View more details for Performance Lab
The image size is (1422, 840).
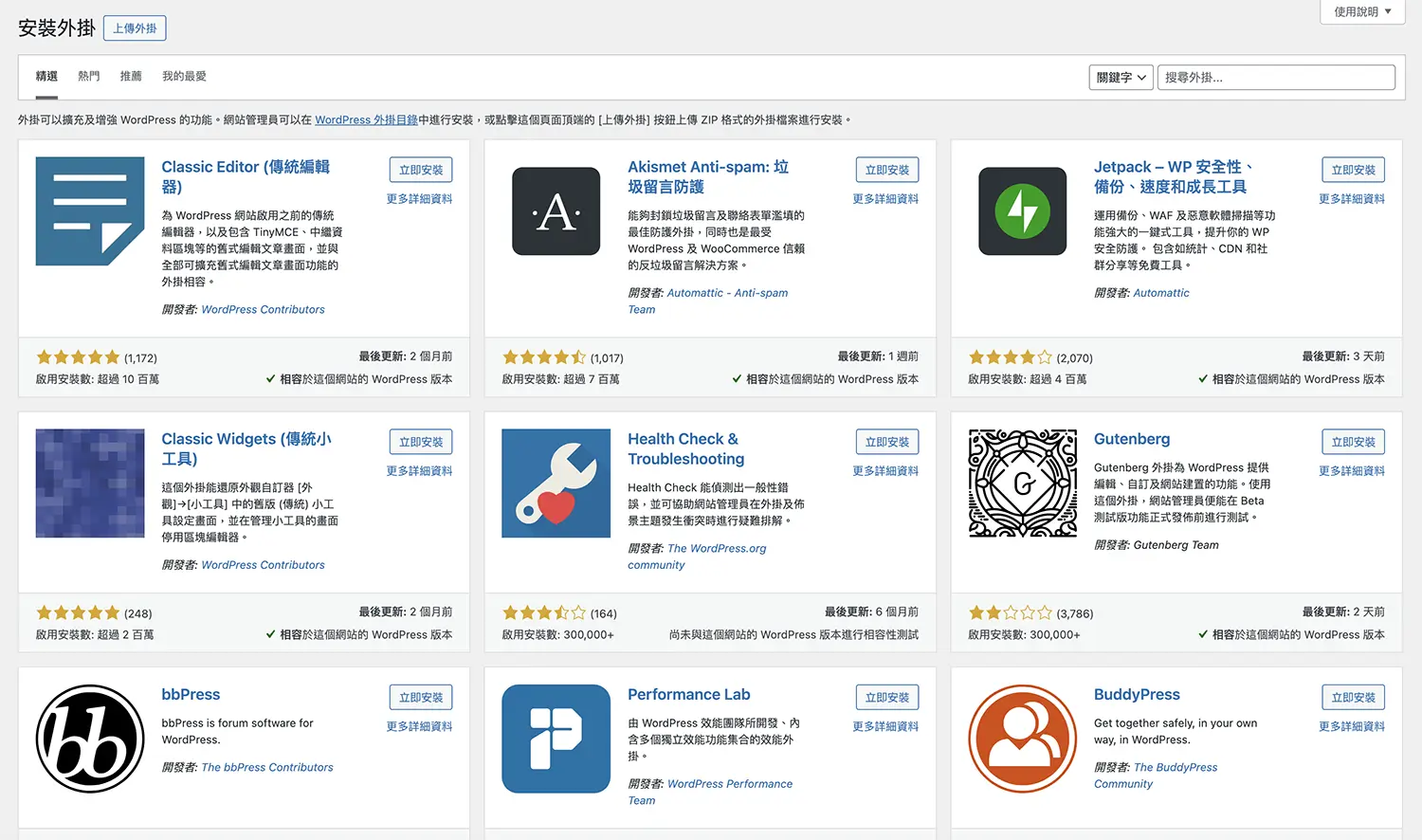885,726
